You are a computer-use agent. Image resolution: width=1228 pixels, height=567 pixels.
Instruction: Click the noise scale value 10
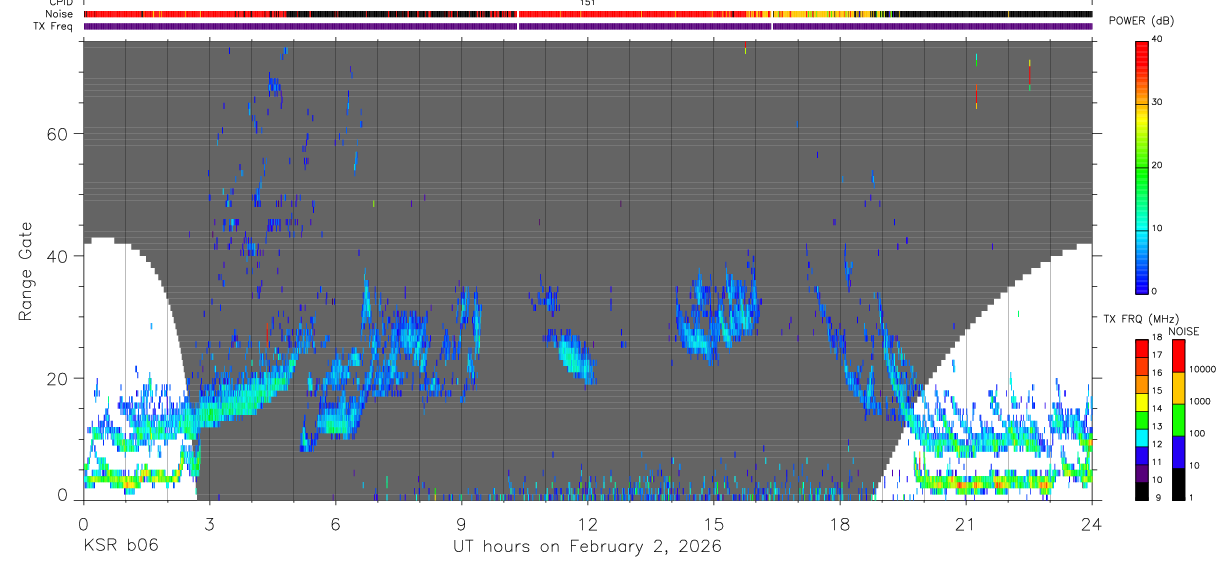pyautogui.click(x=1194, y=465)
